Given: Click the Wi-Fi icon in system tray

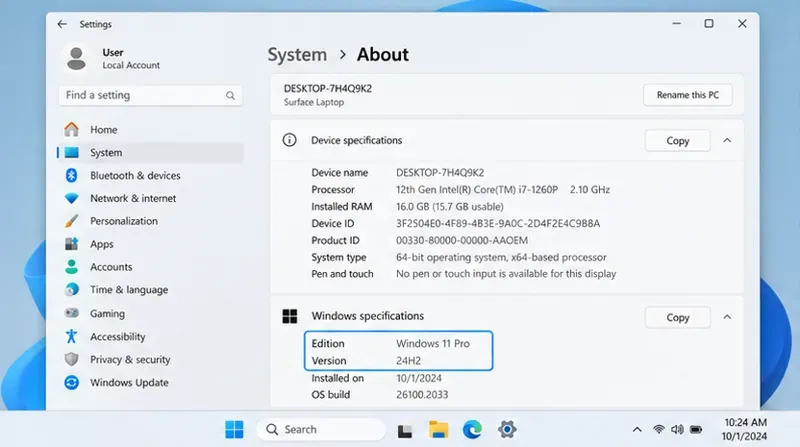Looking at the screenshot, I should (659, 430).
